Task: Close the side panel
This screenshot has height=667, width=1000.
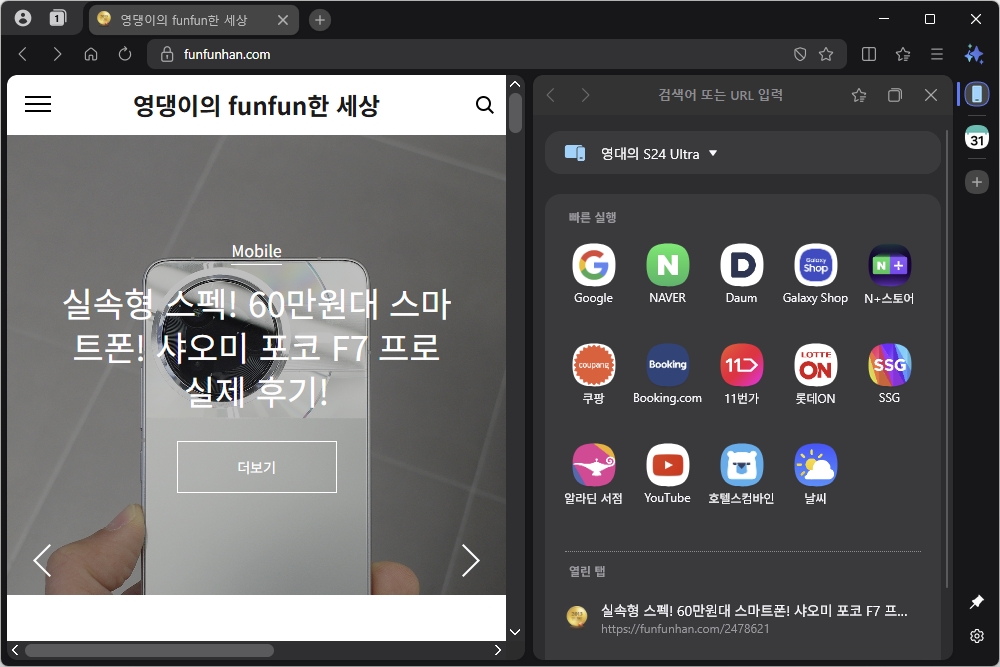Action: coord(930,95)
